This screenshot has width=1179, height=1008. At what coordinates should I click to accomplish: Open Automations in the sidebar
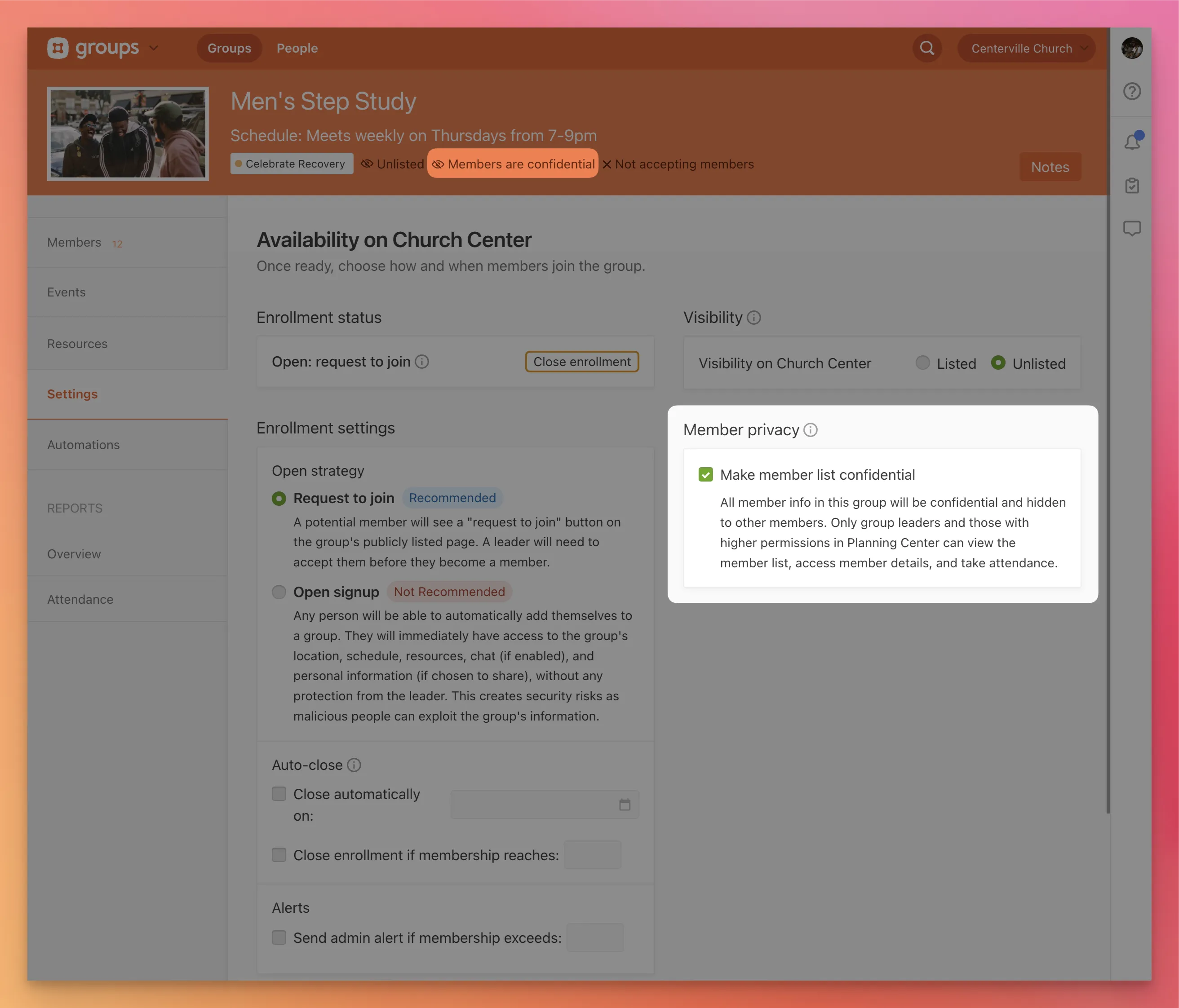84,445
